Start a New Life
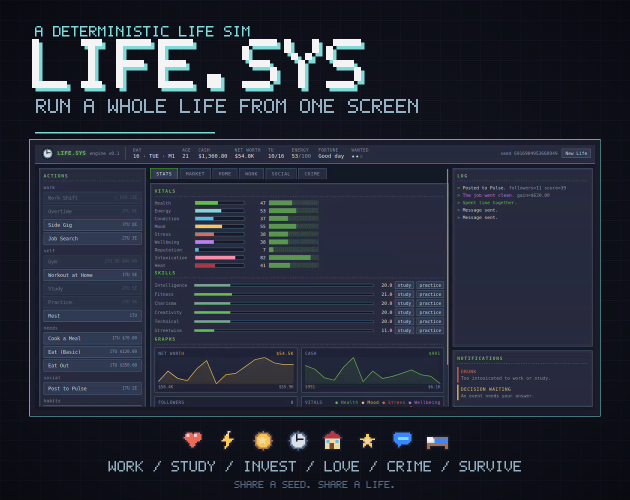Viewport: 630px width, 500px height. [x=576, y=153]
